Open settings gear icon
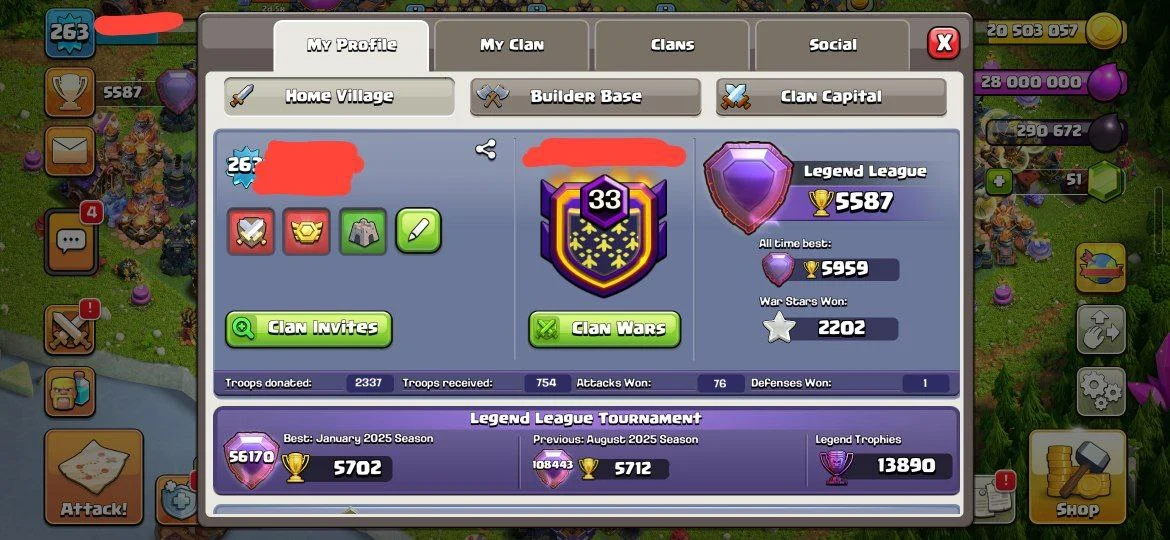Screen dimensions: 1170x540 pos(1101,392)
